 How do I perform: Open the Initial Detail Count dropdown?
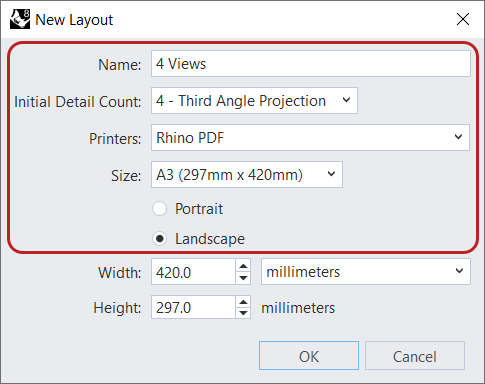[254, 101]
